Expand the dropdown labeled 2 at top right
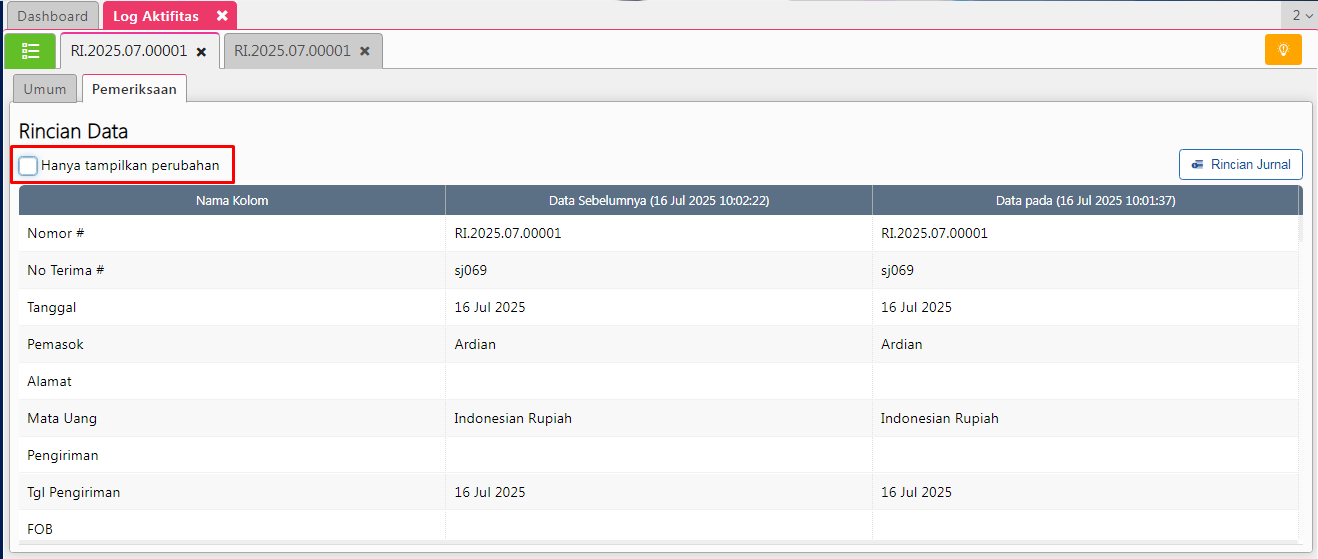Viewport: 1318px width, 559px height. [x=1300, y=15]
